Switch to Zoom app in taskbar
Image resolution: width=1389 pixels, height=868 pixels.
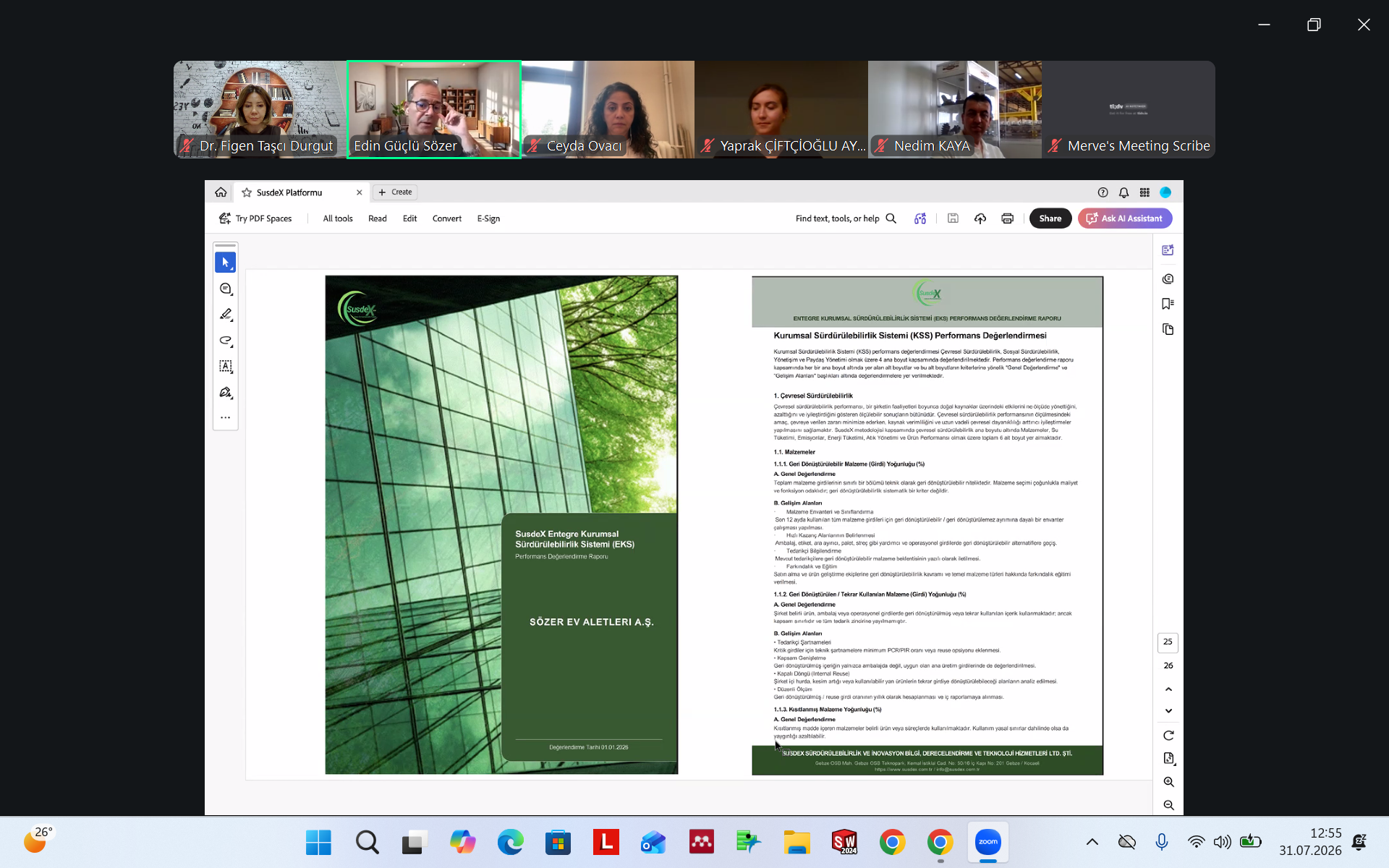[987, 842]
